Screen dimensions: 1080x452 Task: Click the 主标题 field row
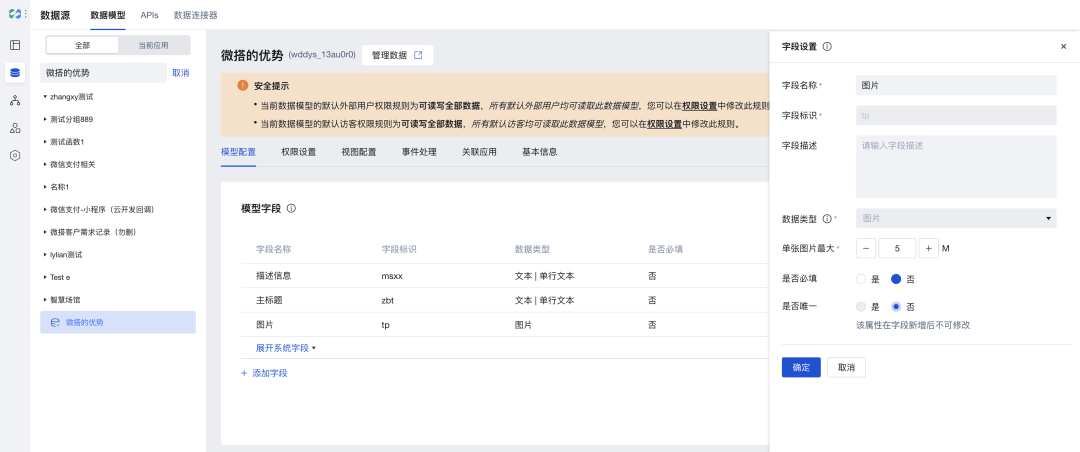tap(505, 300)
